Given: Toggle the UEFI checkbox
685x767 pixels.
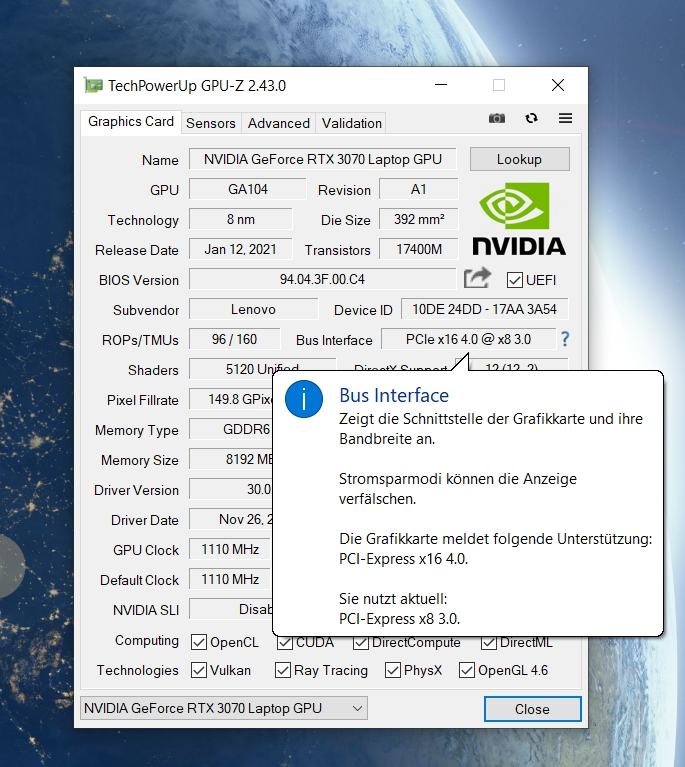Looking at the screenshot, I should point(515,280).
